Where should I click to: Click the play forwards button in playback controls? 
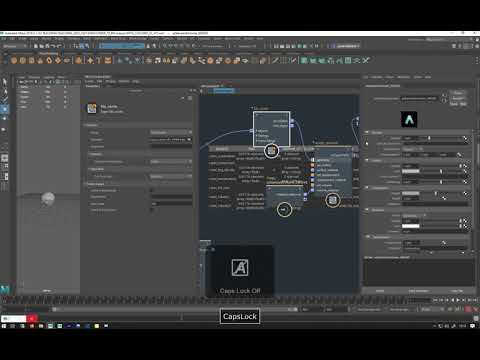(x=458, y=300)
